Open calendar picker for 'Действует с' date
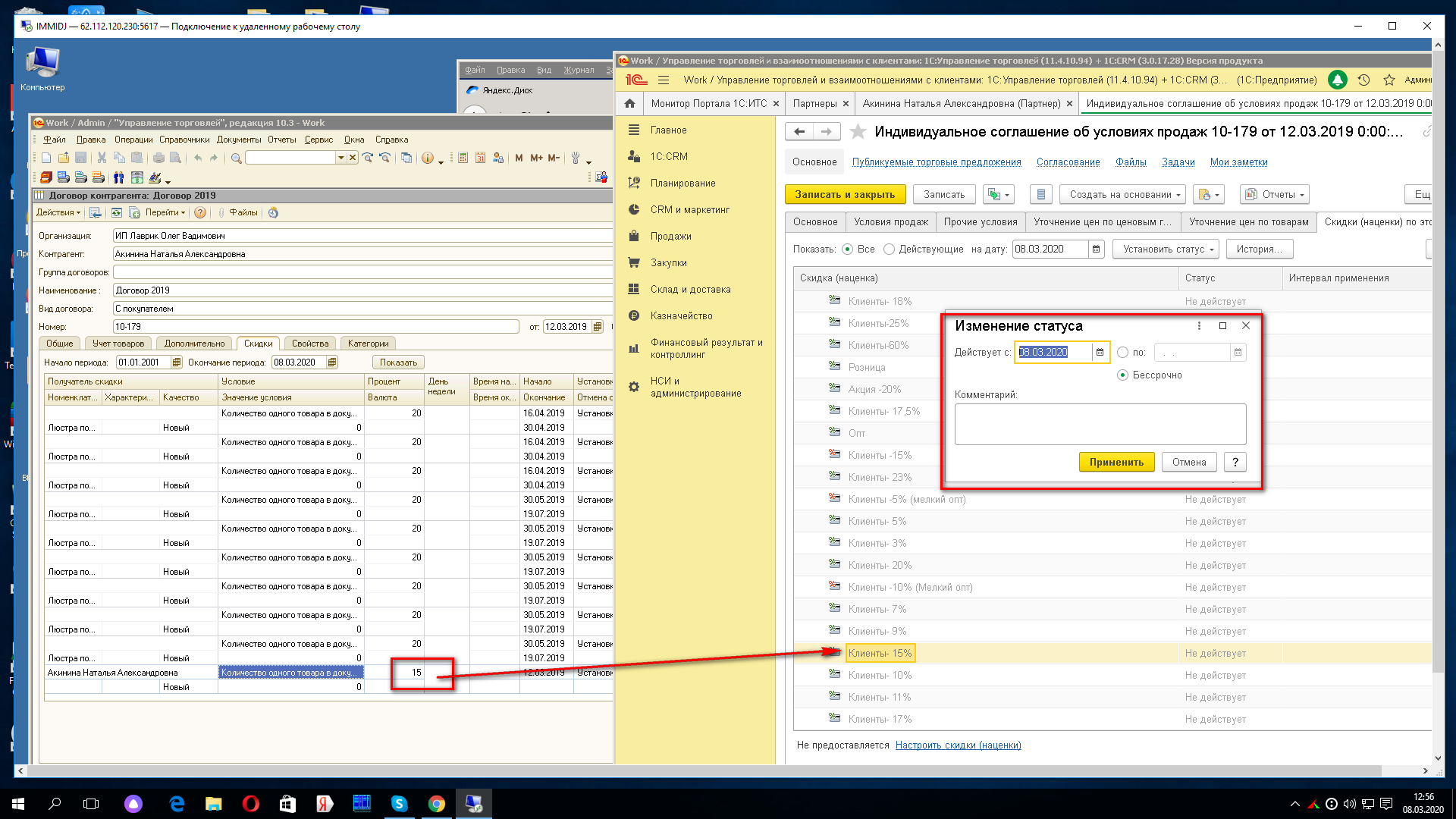 tap(1100, 353)
